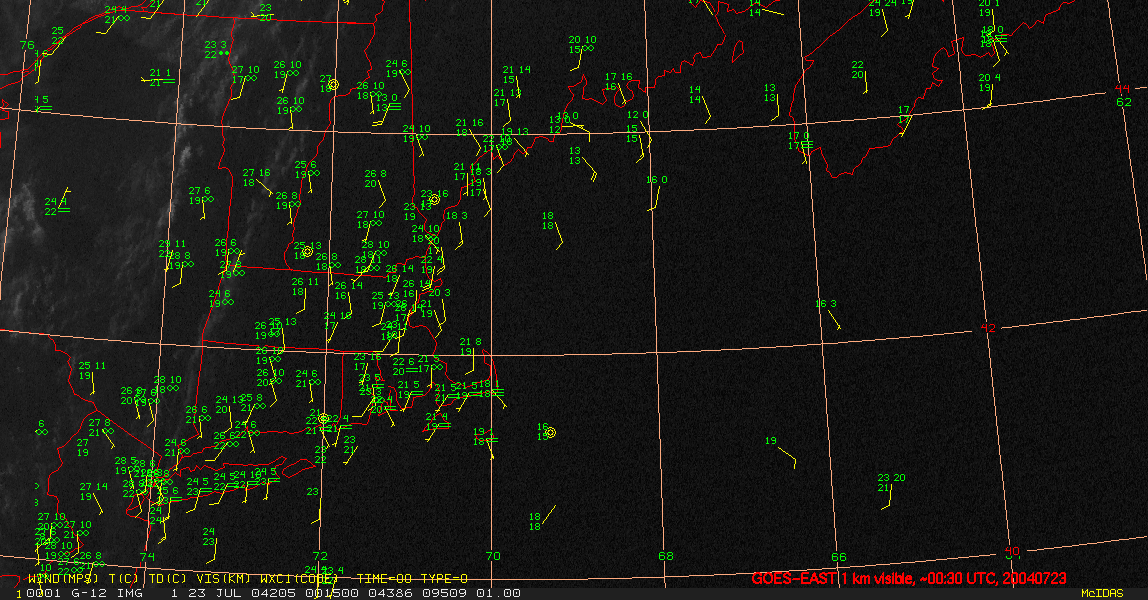Click the longitude label 68

click(666, 556)
